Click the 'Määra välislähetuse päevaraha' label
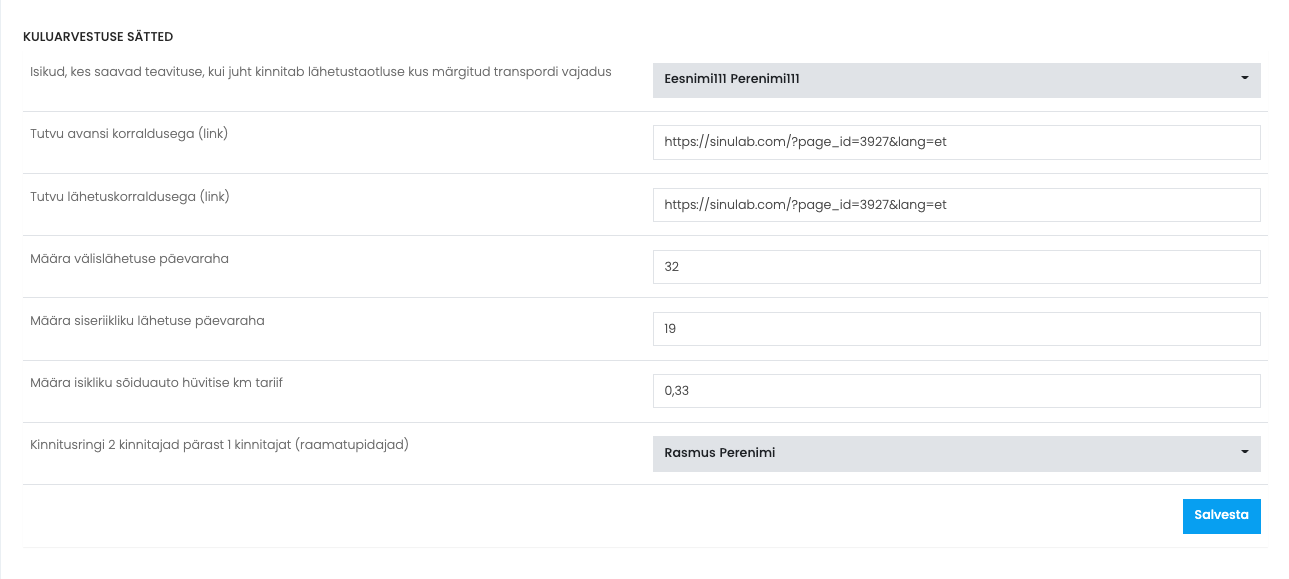Image resolution: width=1289 pixels, height=579 pixels. tap(129, 259)
